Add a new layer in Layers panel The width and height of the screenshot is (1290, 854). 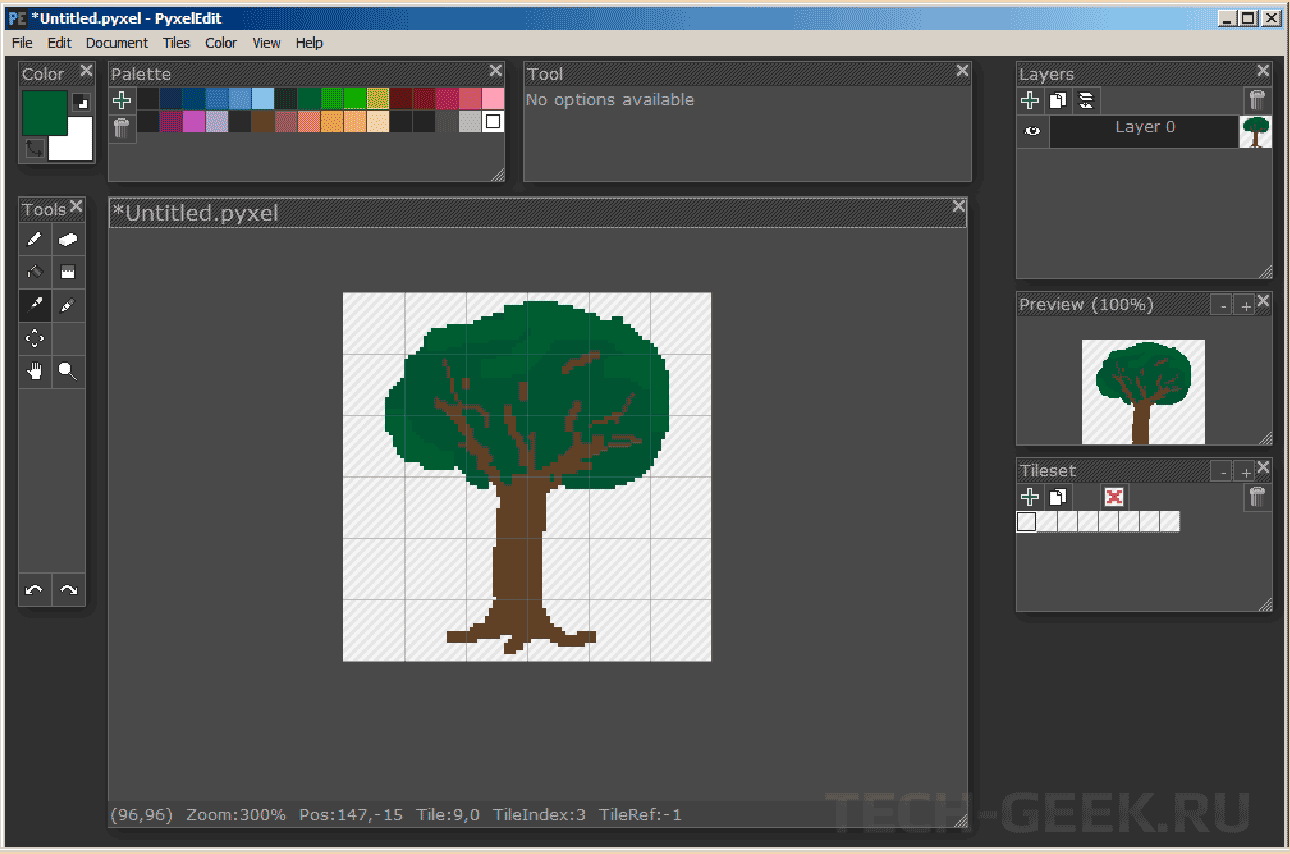point(1030,100)
